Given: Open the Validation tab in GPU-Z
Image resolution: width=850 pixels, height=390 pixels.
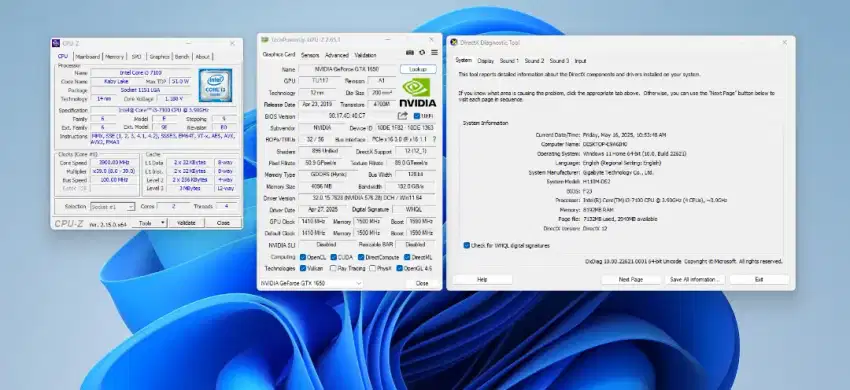Looking at the screenshot, I should tap(365, 55).
